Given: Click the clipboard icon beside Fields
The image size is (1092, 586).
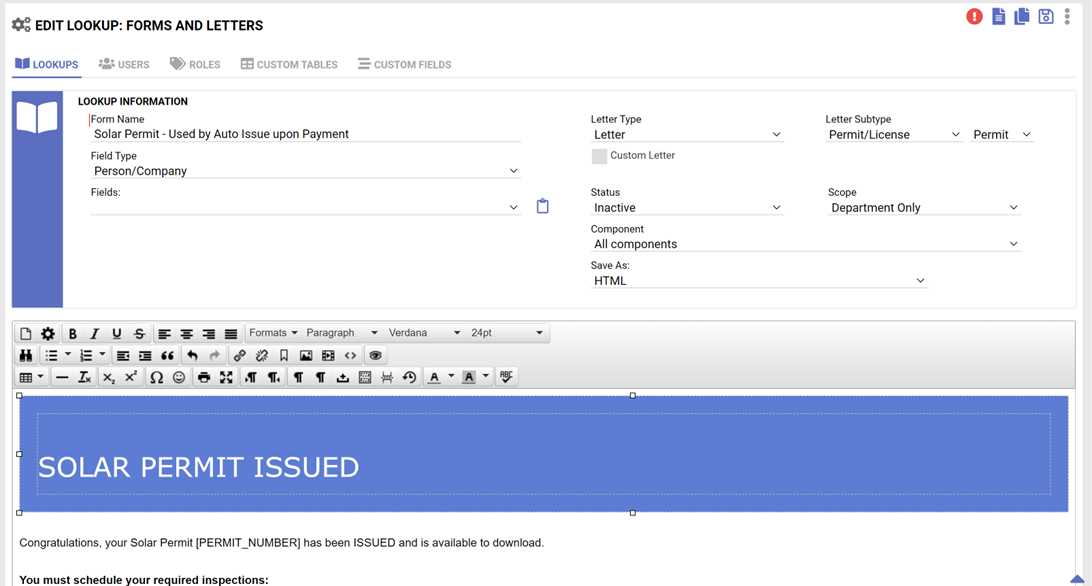Looking at the screenshot, I should (x=543, y=206).
